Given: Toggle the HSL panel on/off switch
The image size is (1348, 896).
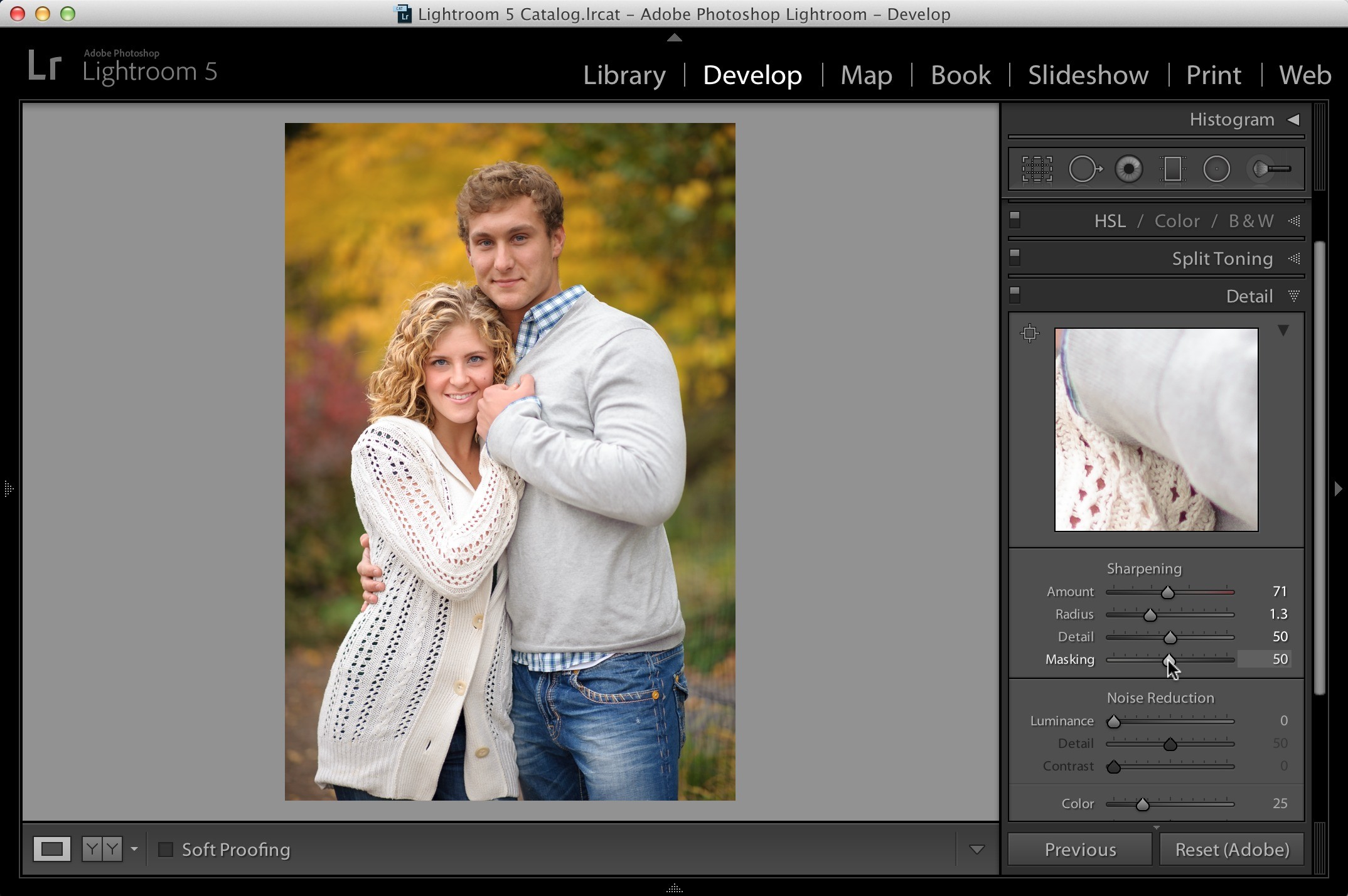Looking at the screenshot, I should point(1015,219).
